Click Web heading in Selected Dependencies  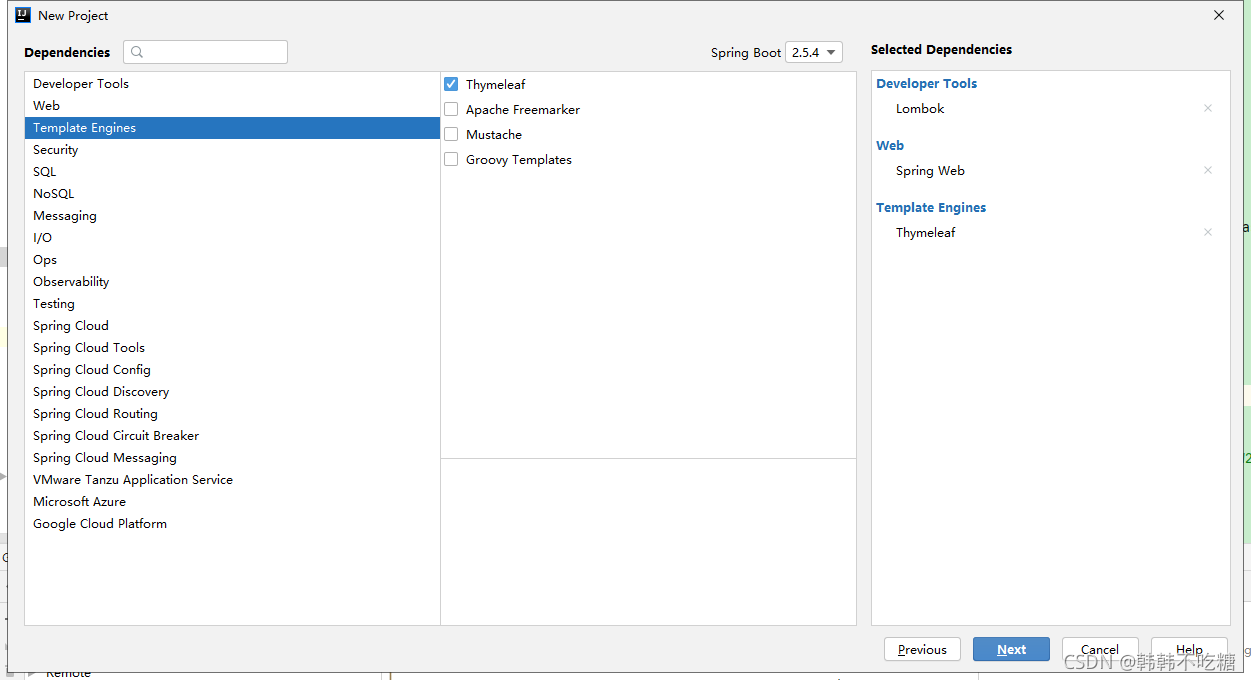coord(890,145)
